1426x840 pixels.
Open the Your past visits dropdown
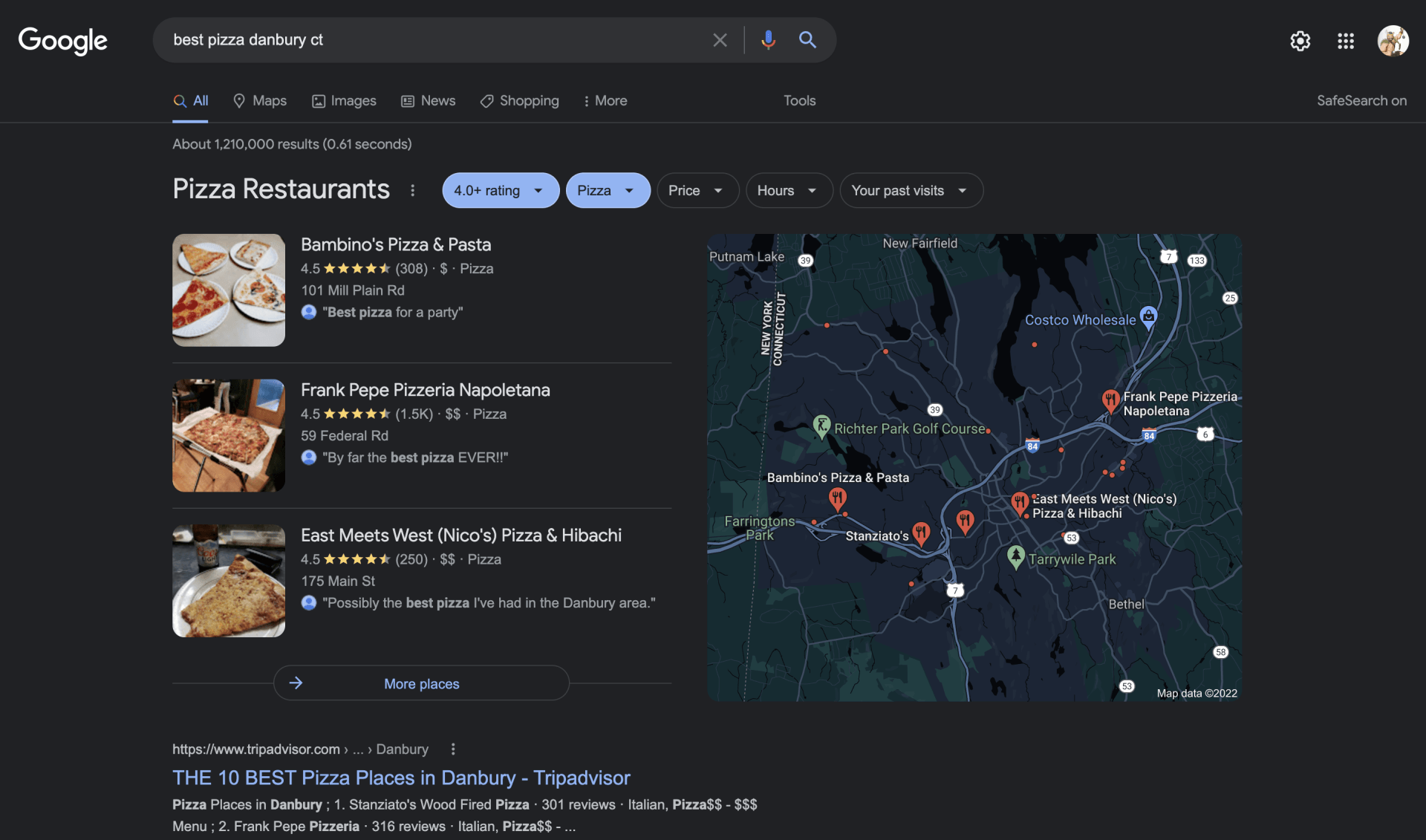tap(910, 191)
